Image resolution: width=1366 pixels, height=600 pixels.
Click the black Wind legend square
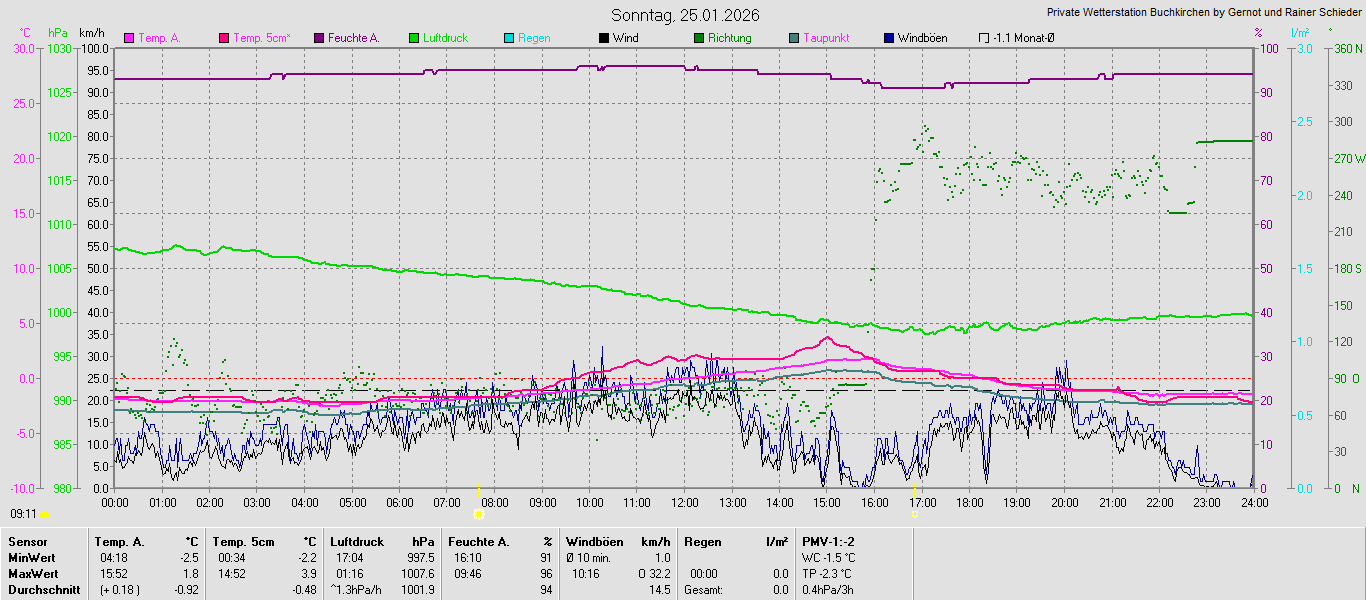[x=604, y=38]
